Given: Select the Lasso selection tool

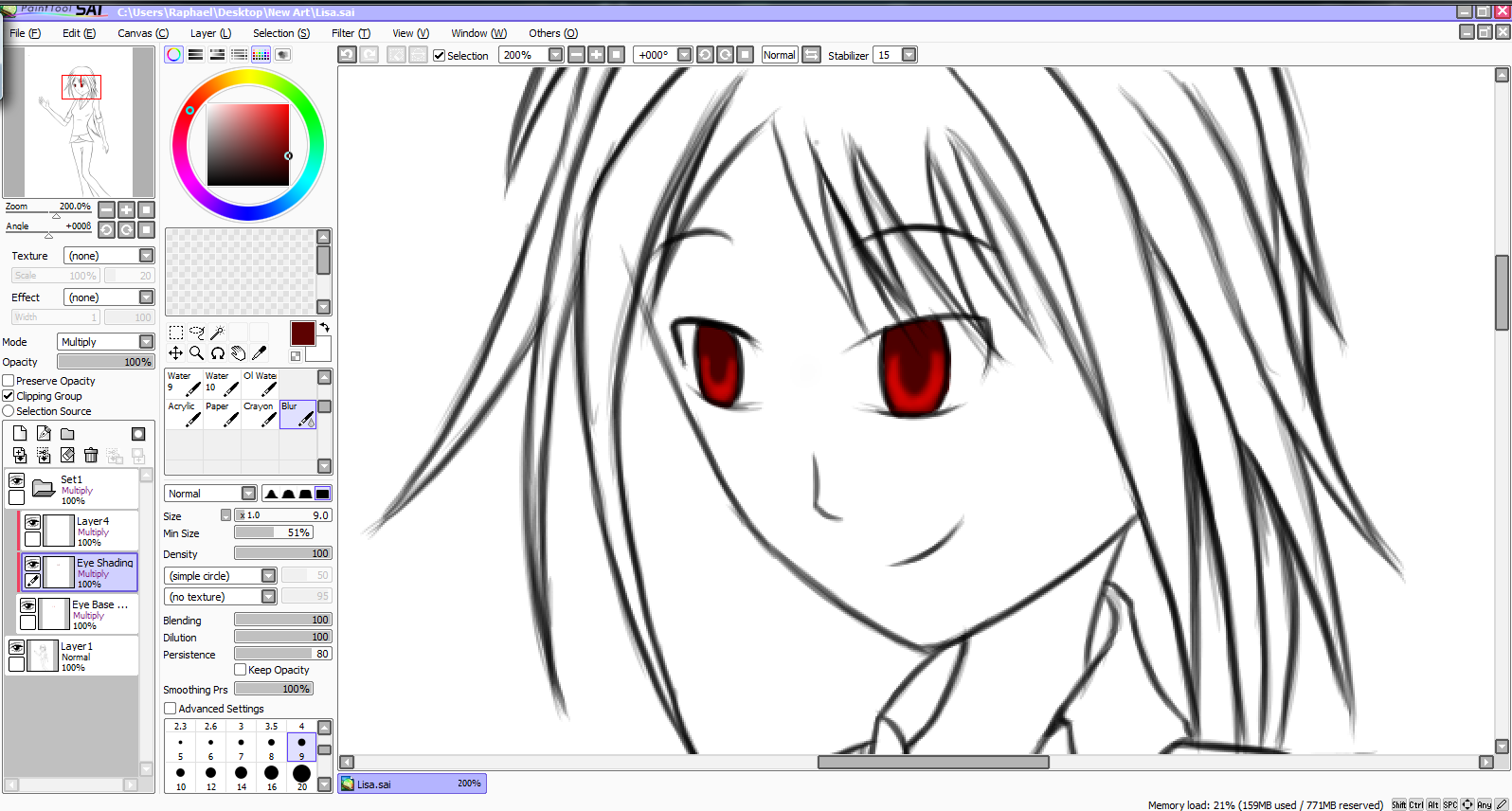Looking at the screenshot, I should [196, 333].
